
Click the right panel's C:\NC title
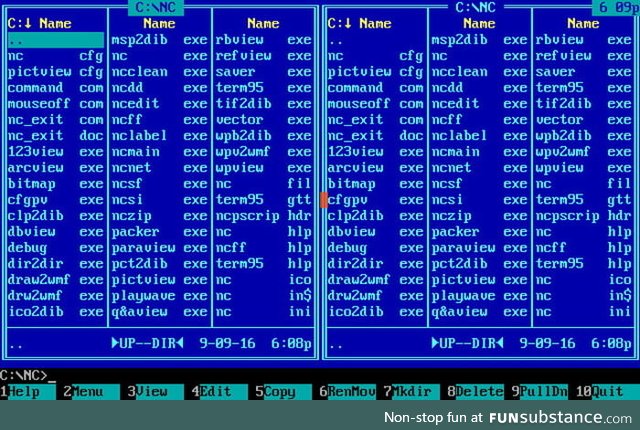point(476,7)
